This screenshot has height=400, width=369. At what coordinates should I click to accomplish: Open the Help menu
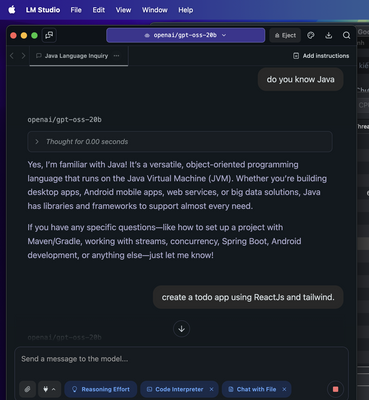coord(186,10)
